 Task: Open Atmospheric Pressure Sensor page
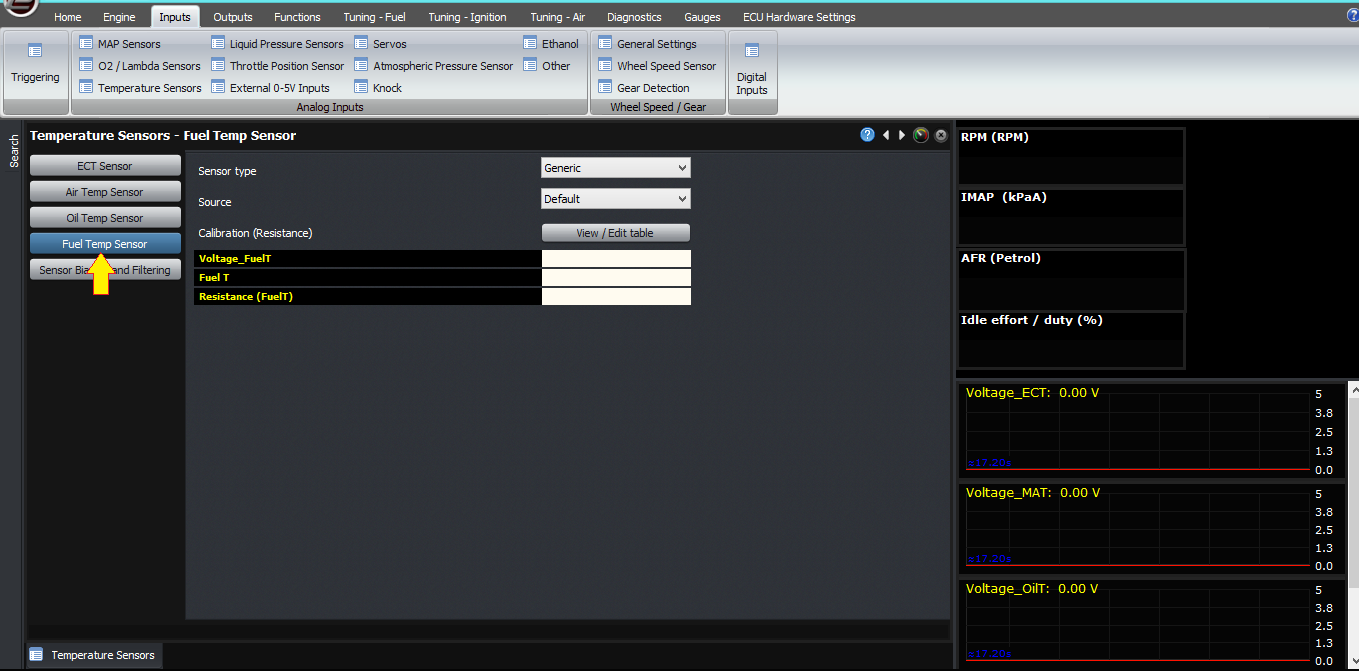433,66
